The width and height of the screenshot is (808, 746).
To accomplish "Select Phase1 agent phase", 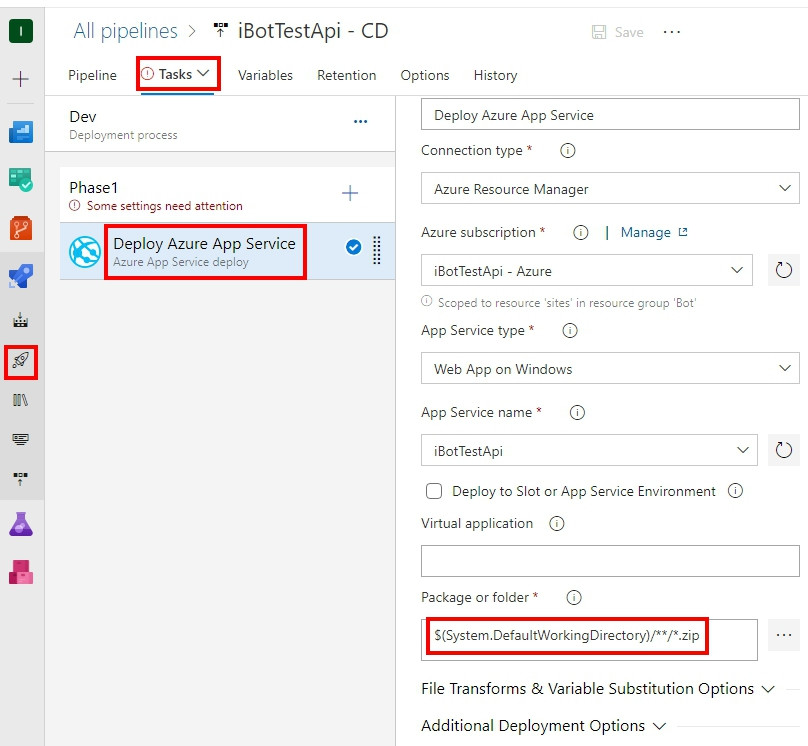I will [x=227, y=195].
